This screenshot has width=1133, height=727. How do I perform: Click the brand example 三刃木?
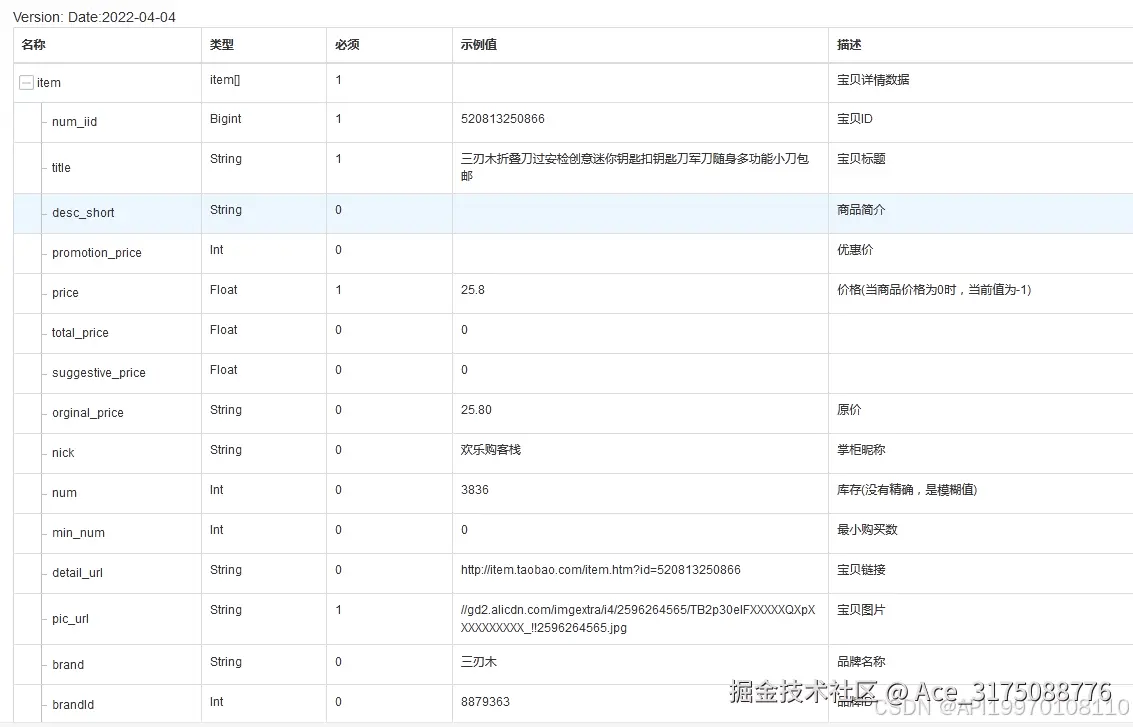(479, 662)
